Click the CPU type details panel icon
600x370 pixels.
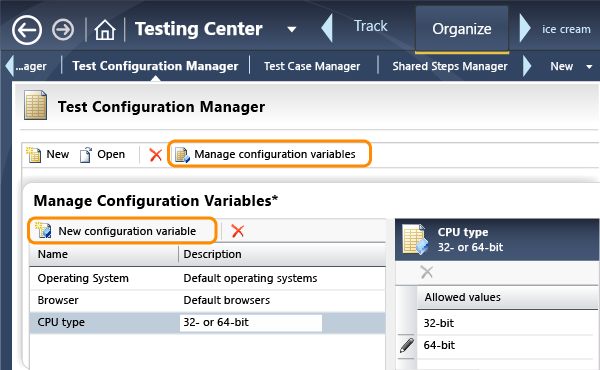[415, 240]
